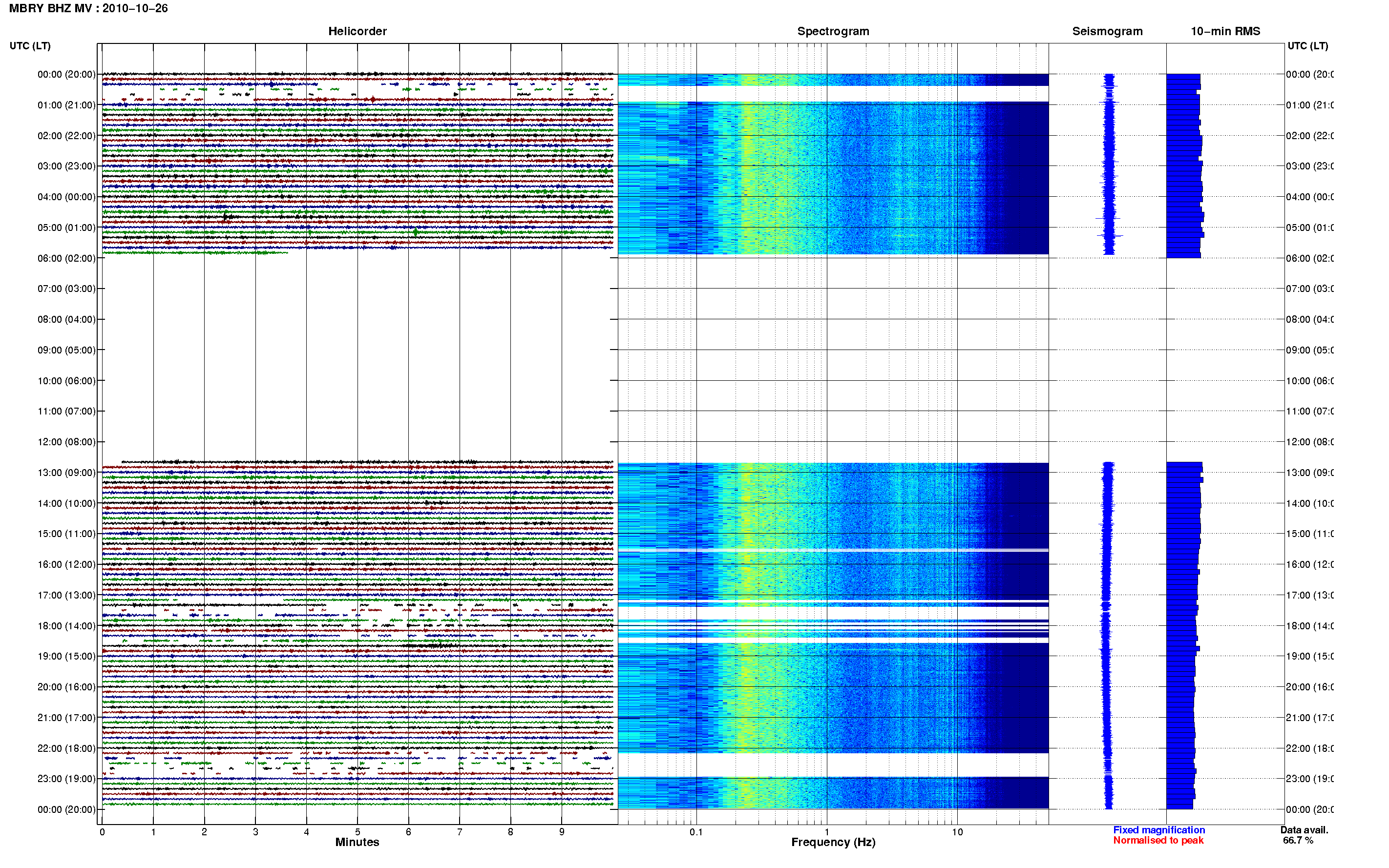1389x868 pixels.
Task: Click the blue 'Fixed magnification' legend text
Action: click(1159, 830)
